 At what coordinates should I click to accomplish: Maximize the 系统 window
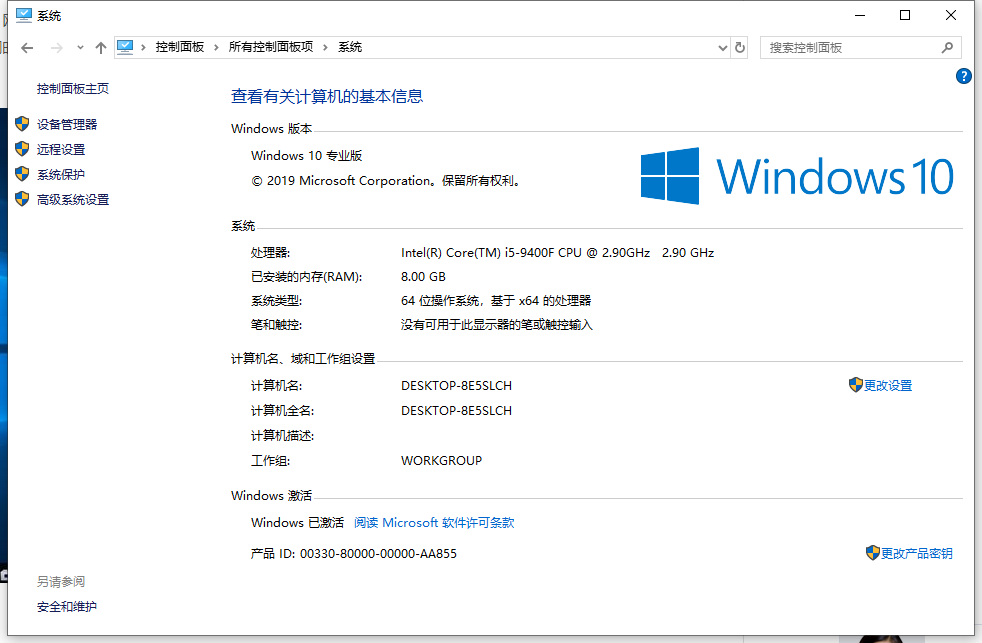905,15
